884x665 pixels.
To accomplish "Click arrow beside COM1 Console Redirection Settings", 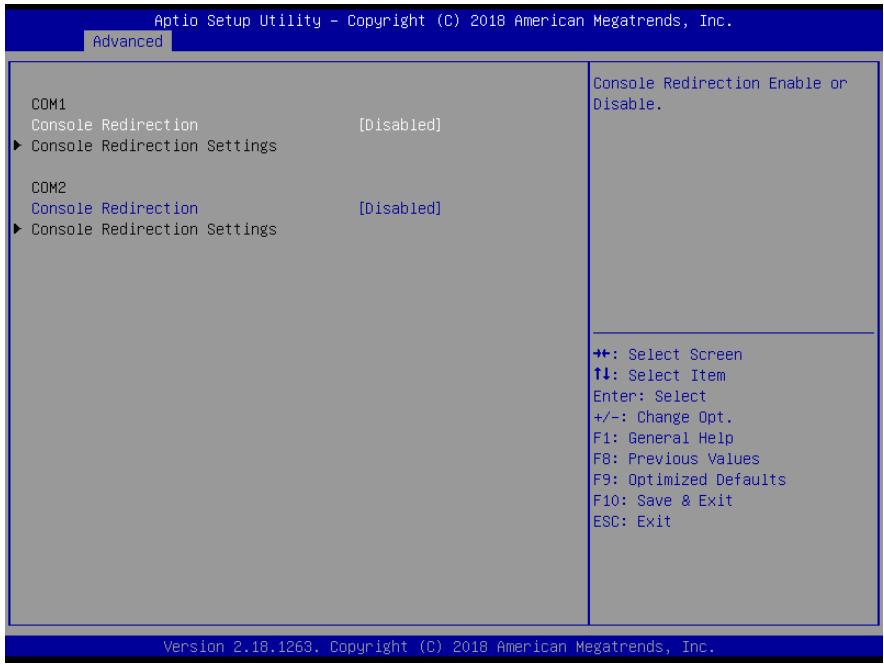I will (x=17, y=145).
